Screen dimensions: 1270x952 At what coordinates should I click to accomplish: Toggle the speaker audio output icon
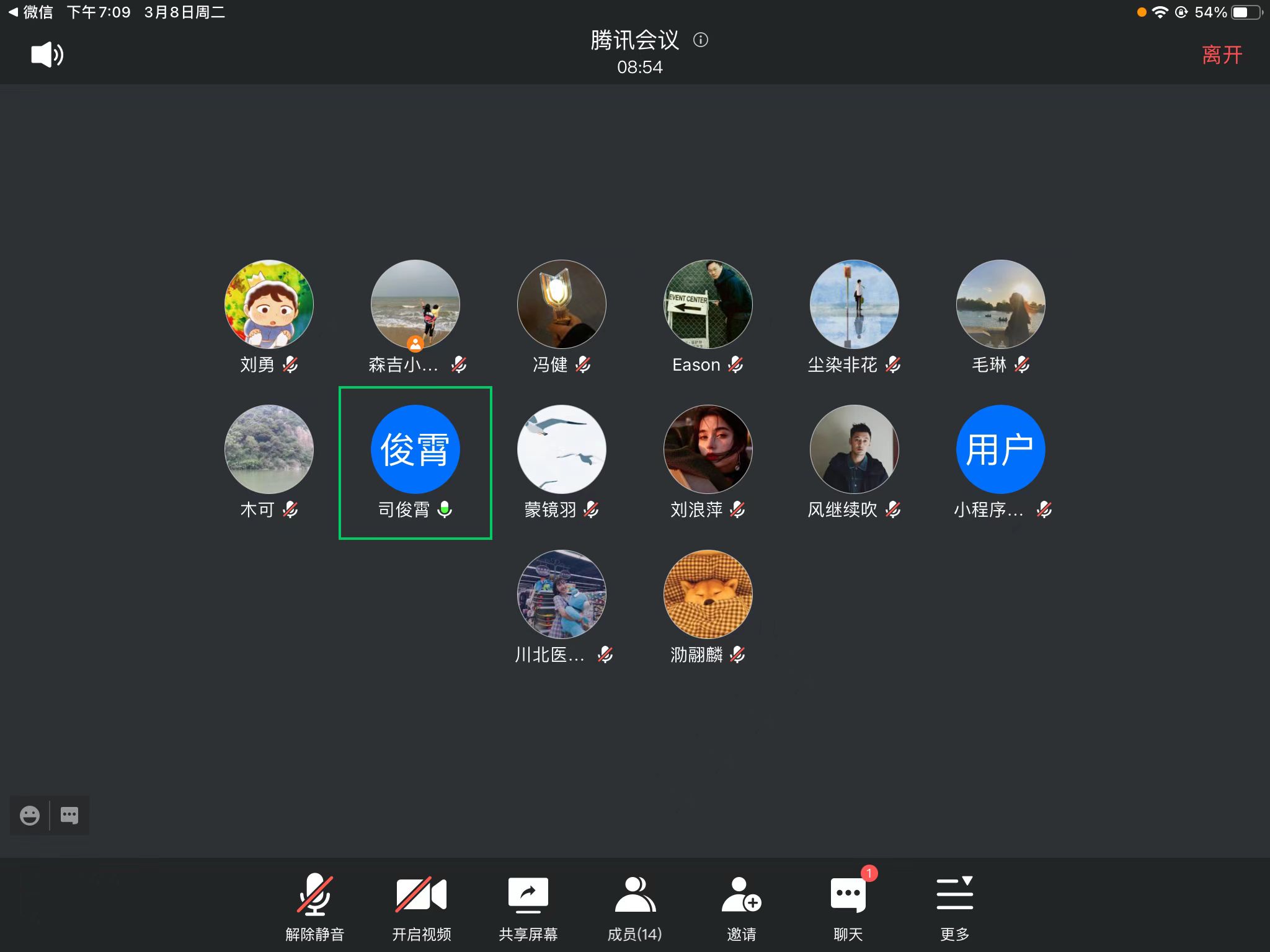47,55
